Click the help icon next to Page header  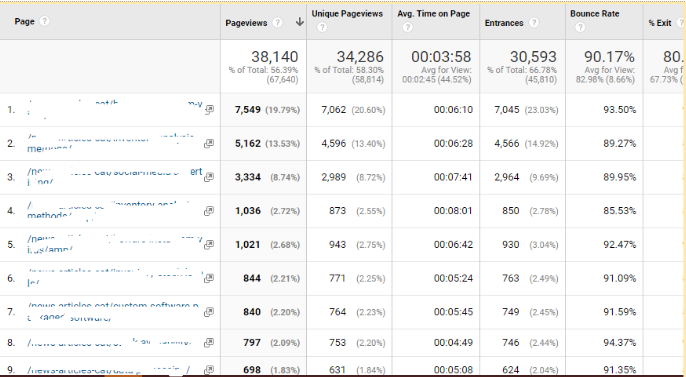[44, 21]
